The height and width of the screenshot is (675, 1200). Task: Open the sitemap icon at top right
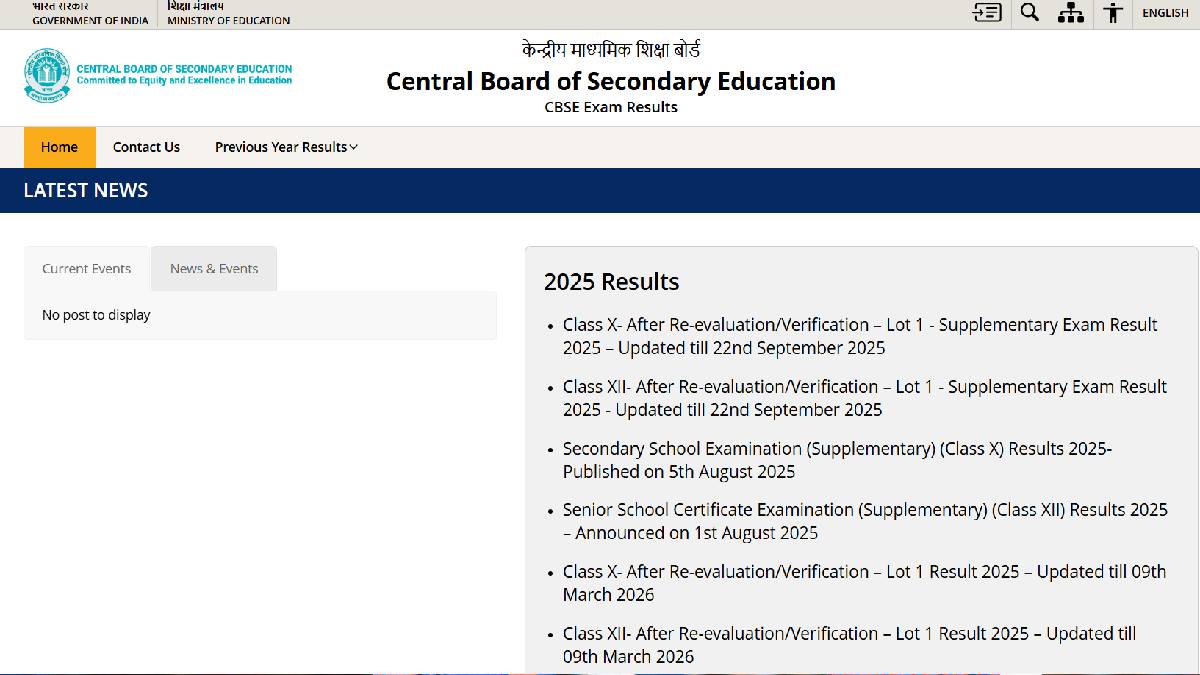[x=1071, y=13]
